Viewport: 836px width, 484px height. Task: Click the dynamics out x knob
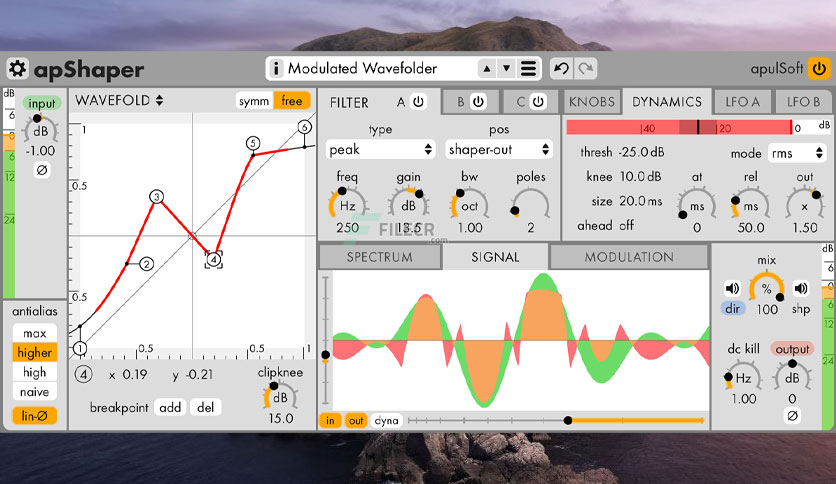point(805,205)
